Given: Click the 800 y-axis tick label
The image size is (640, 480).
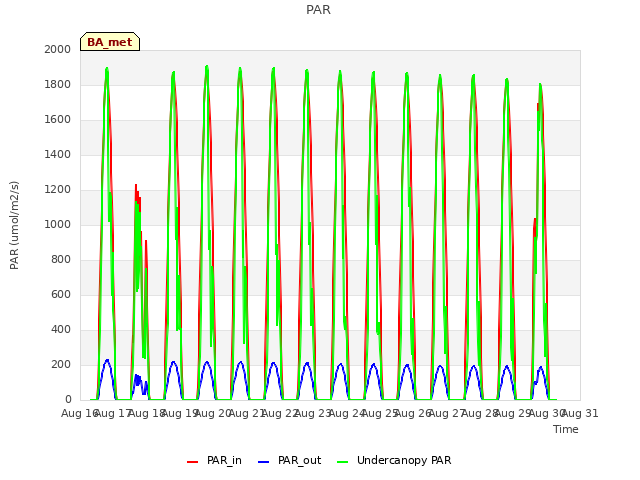Looking at the screenshot, I should point(61,260).
